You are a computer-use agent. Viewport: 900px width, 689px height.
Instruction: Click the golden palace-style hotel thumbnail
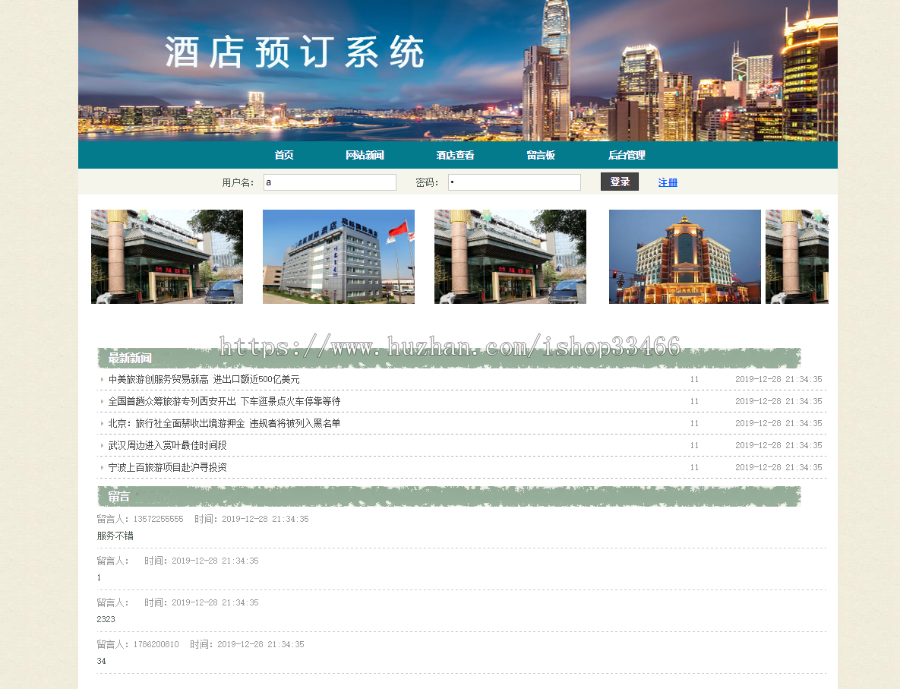click(x=684, y=256)
